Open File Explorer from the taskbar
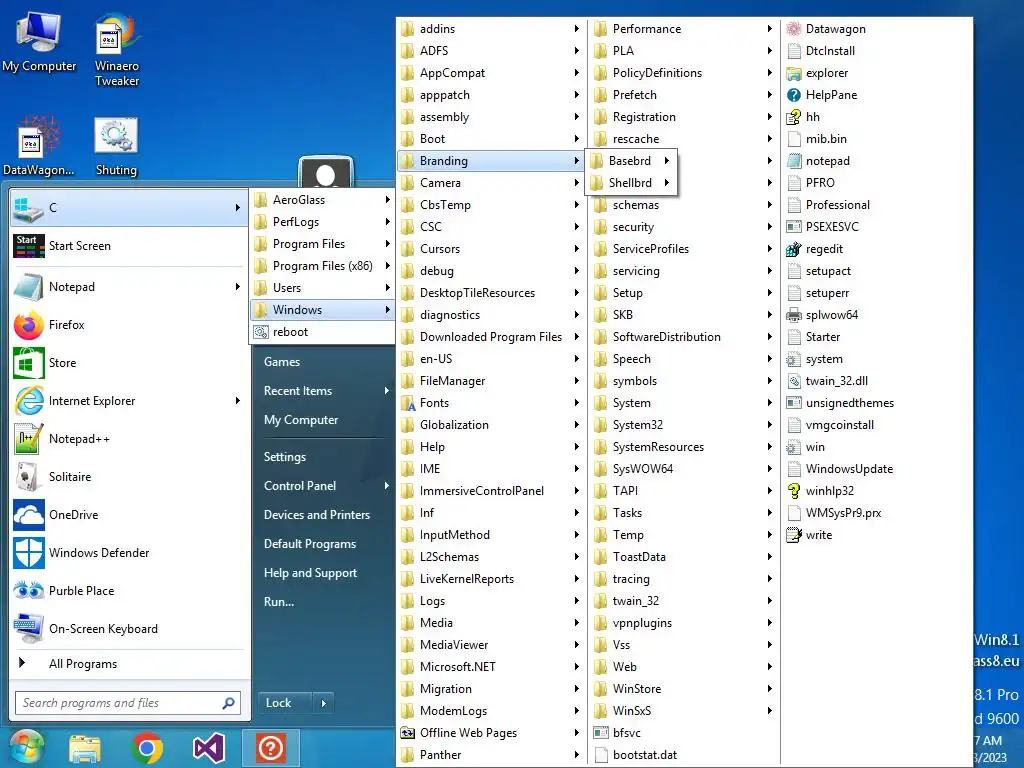 pyautogui.click(x=85, y=748)
